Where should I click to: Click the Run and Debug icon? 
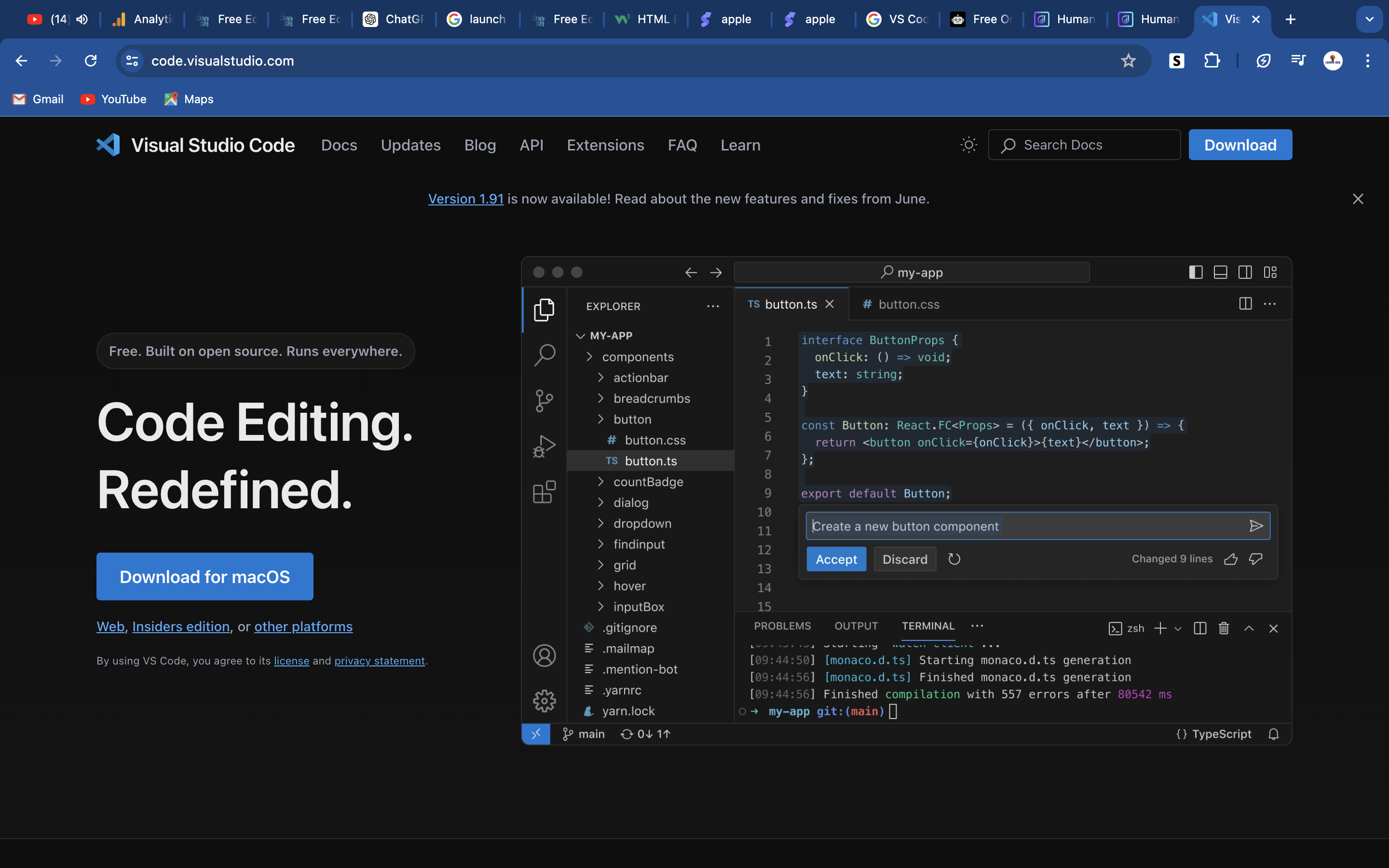pyautogui.click(x=544, y=446)
